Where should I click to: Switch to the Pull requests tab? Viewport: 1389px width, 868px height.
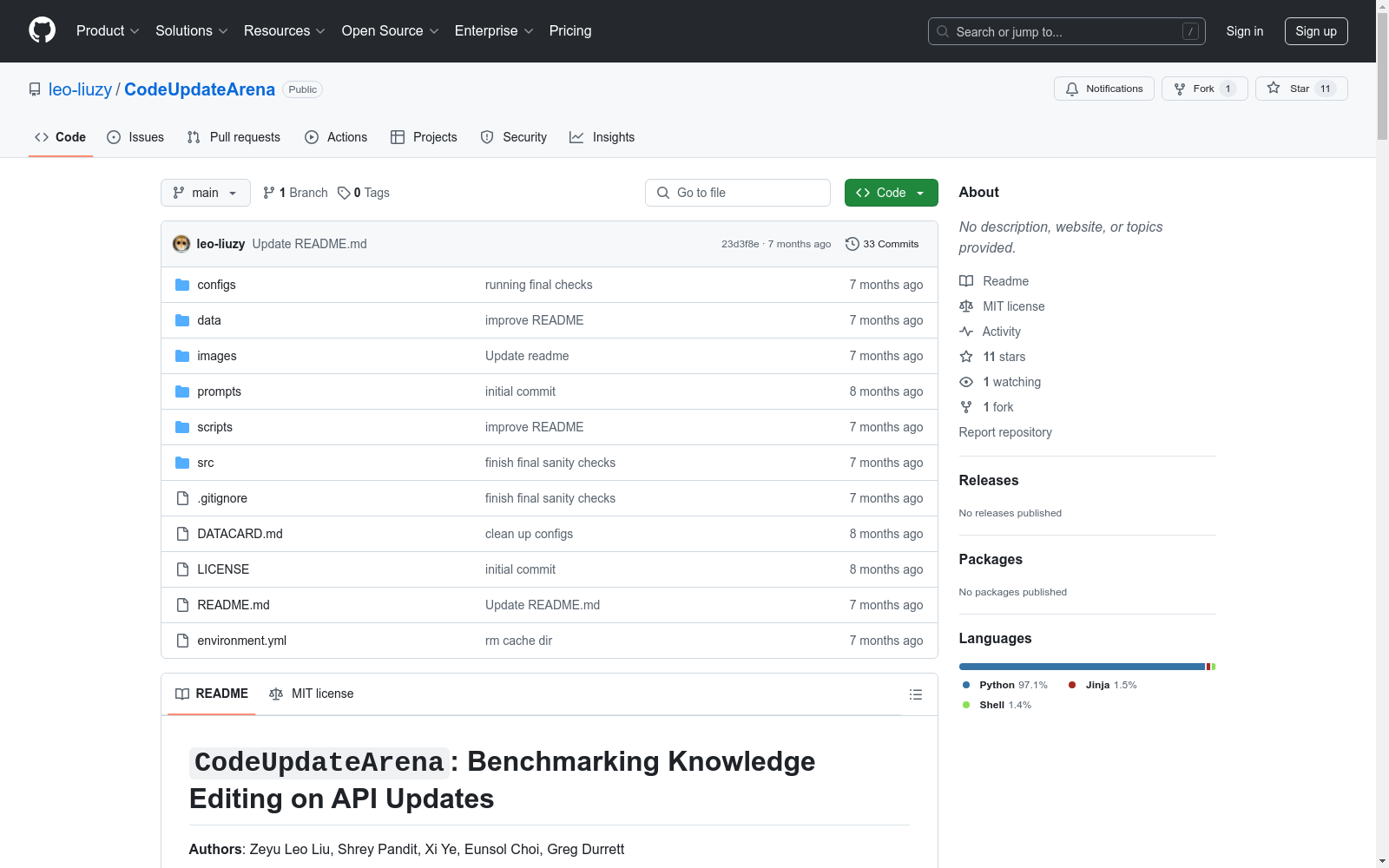(234, 137)
